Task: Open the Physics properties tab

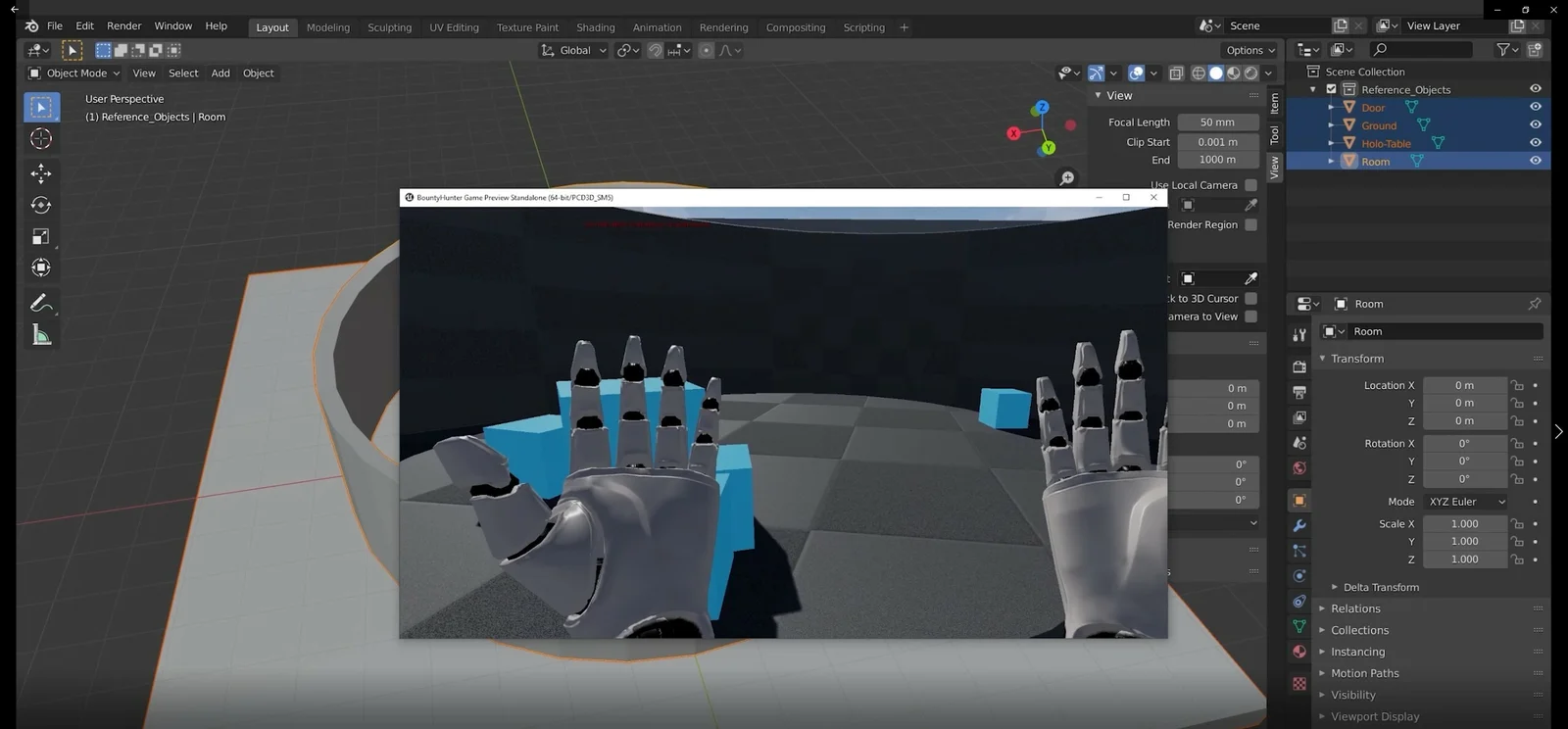Action: click(1299, 576)
